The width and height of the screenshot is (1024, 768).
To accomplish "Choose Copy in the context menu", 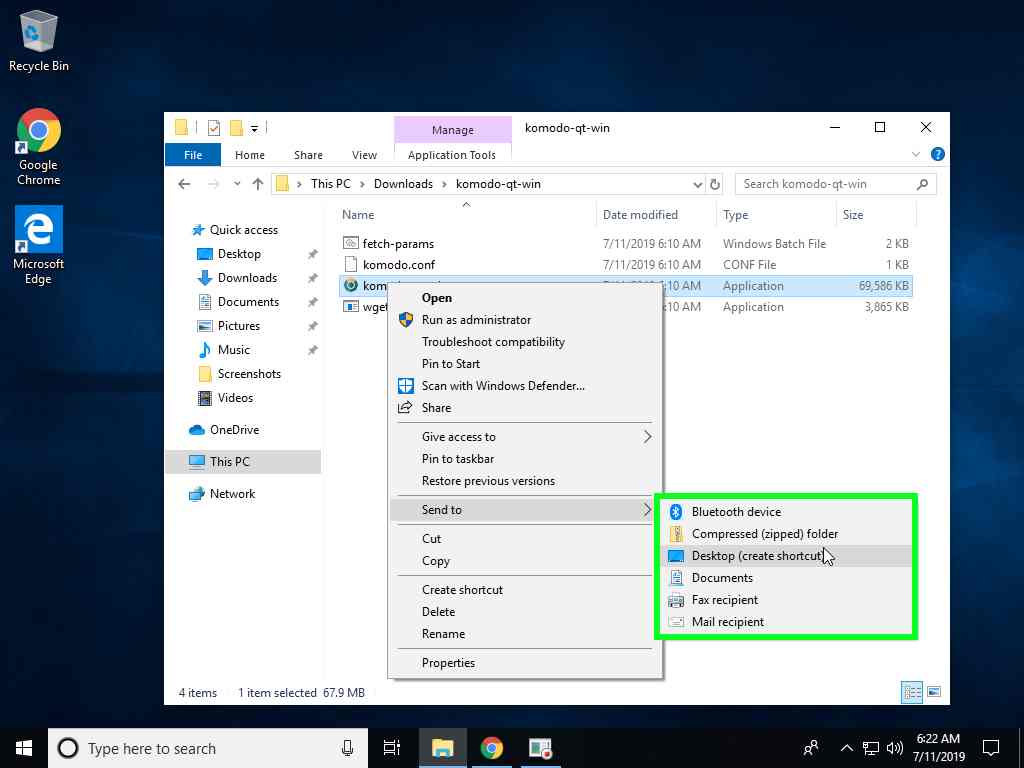I will click(x=525, y=561).
